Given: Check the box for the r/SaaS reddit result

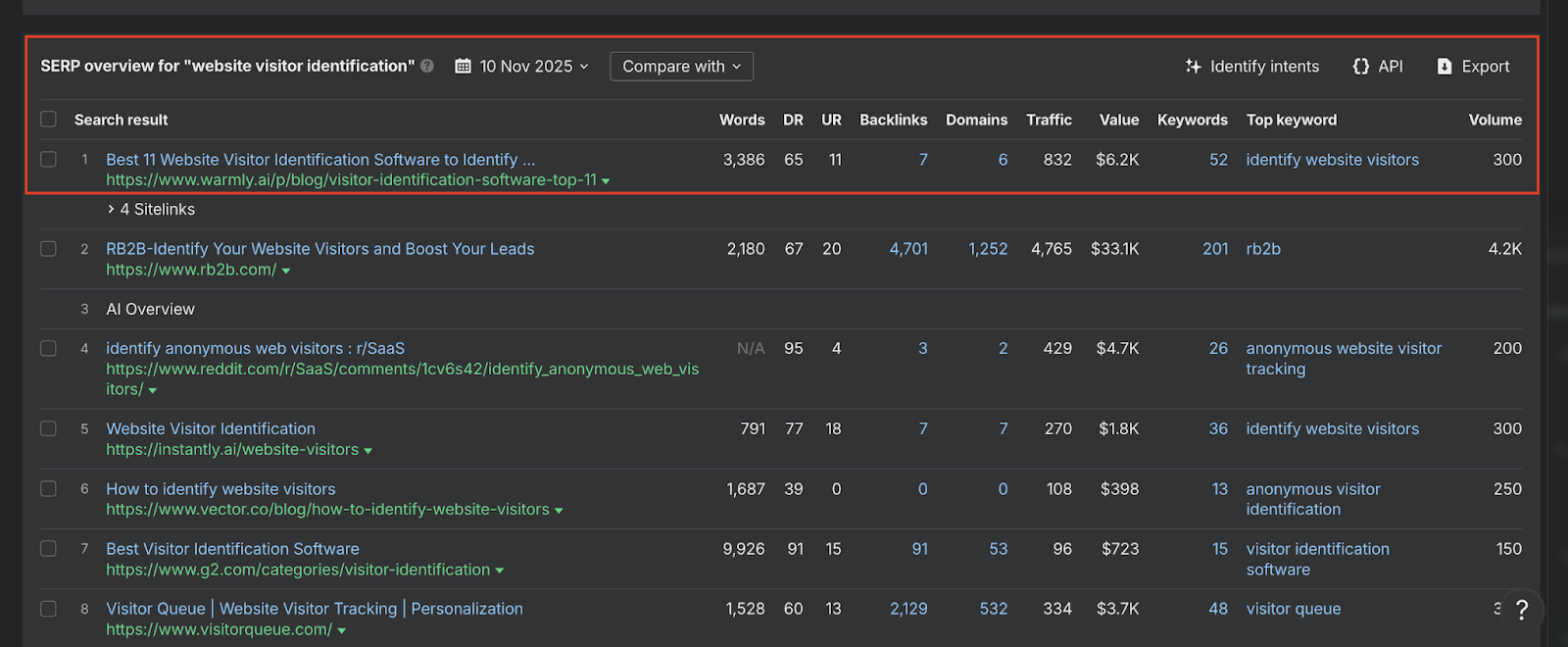Looking at the screenshot, I should [48, 348].
